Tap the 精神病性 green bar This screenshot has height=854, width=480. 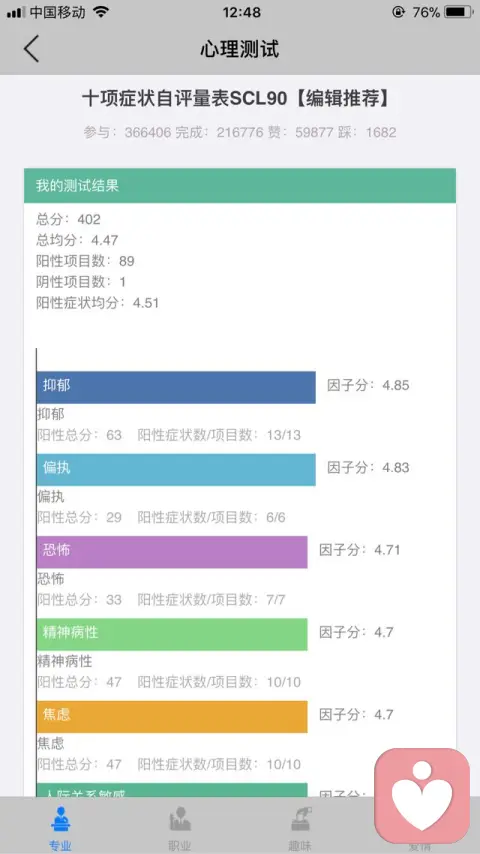[x=172, y=634]
